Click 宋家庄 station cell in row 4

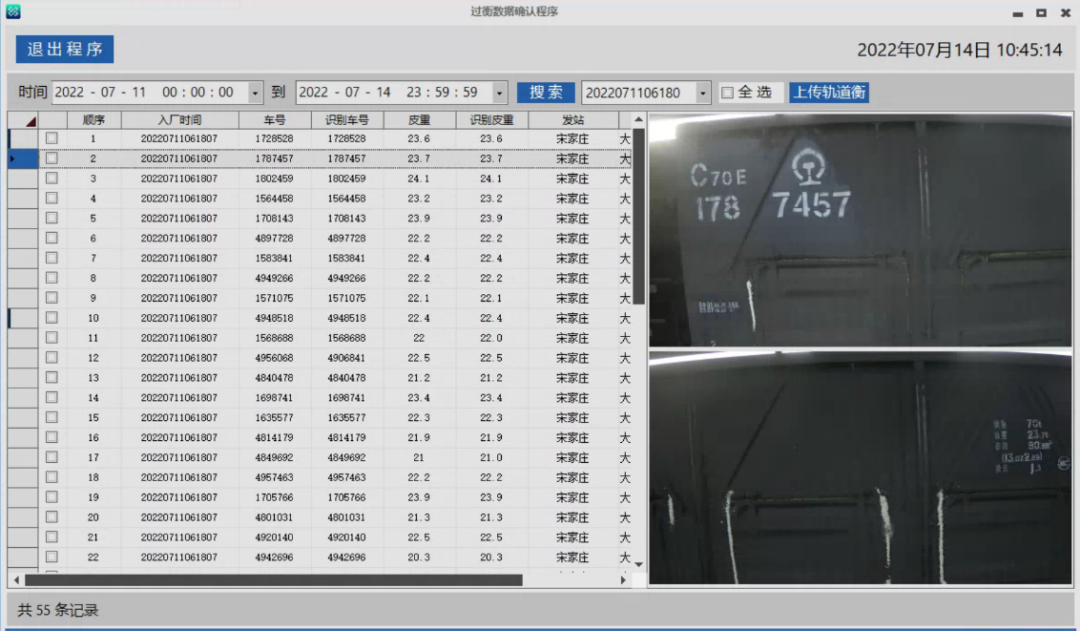tap(573, 198)
